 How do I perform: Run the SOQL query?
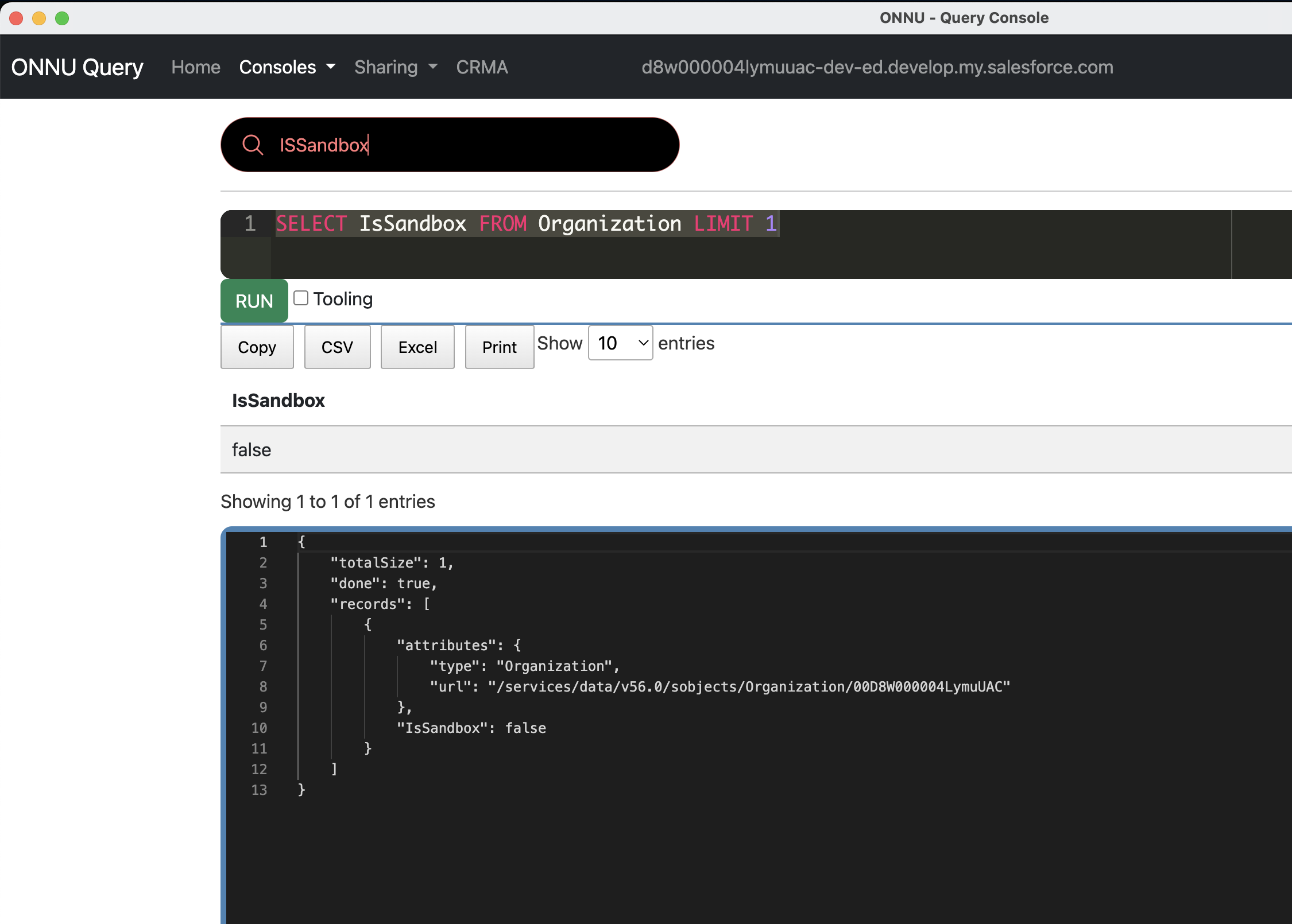[254, 301]
